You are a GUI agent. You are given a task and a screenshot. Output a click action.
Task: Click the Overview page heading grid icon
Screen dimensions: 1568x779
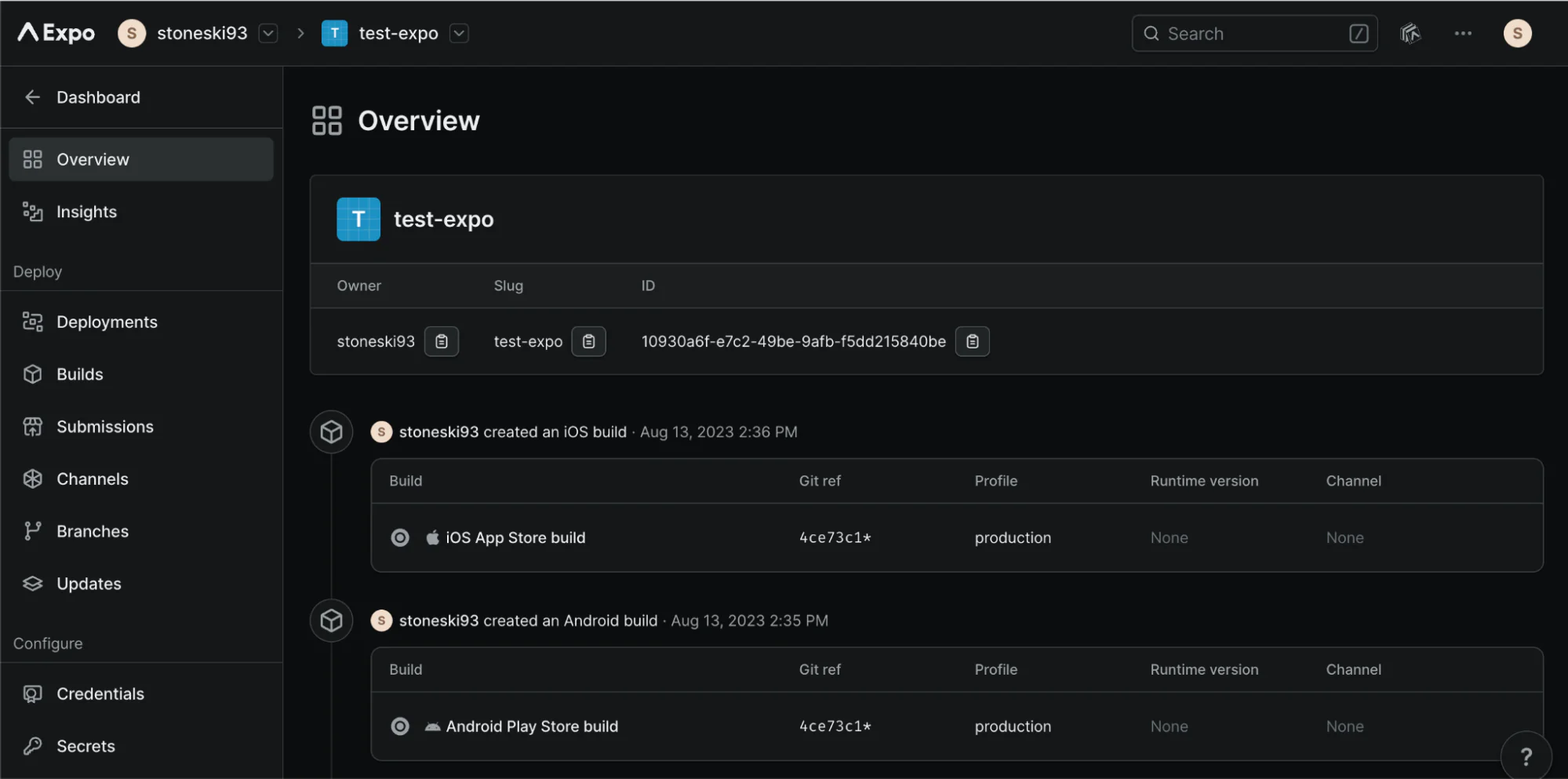326,121
